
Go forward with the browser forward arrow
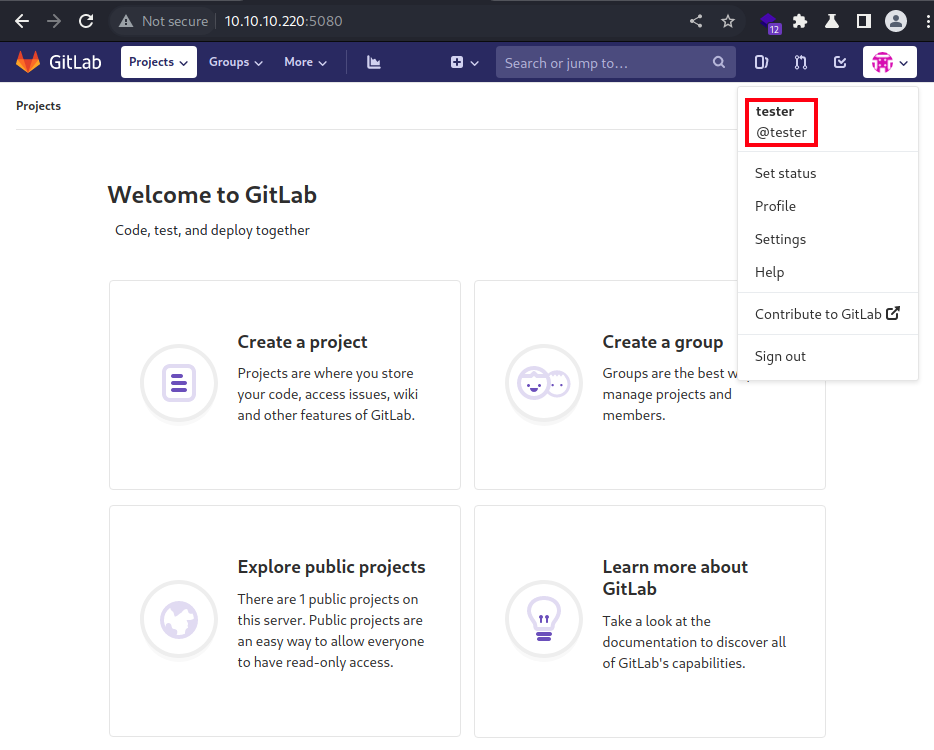tap(54, 21)
